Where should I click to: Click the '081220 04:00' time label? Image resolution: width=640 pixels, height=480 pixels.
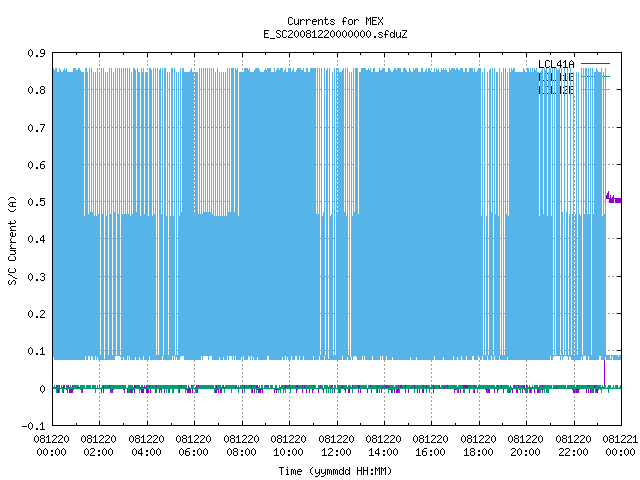click(x=146, y=446)
